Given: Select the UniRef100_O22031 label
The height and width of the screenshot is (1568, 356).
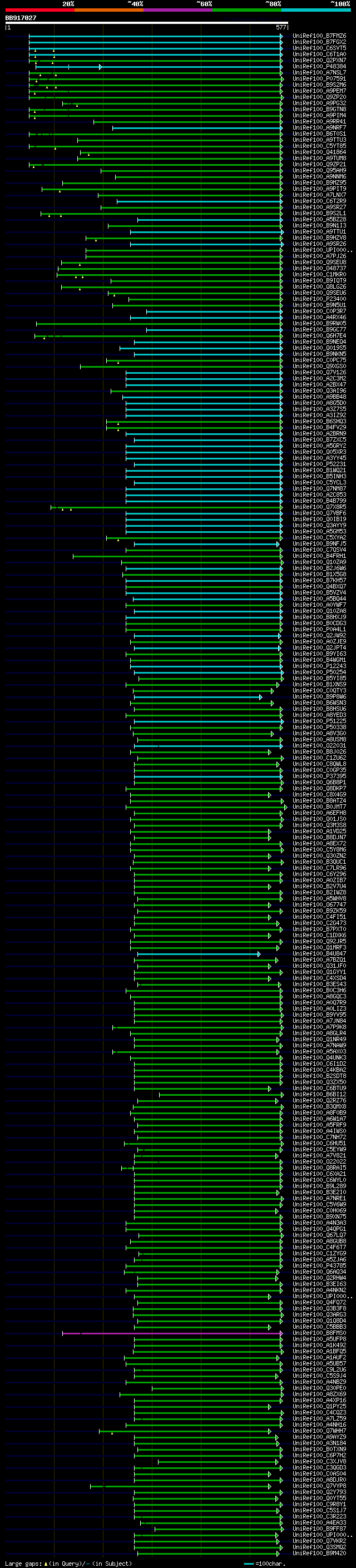Looking at the screenshot, I should [x=319, y=746].
